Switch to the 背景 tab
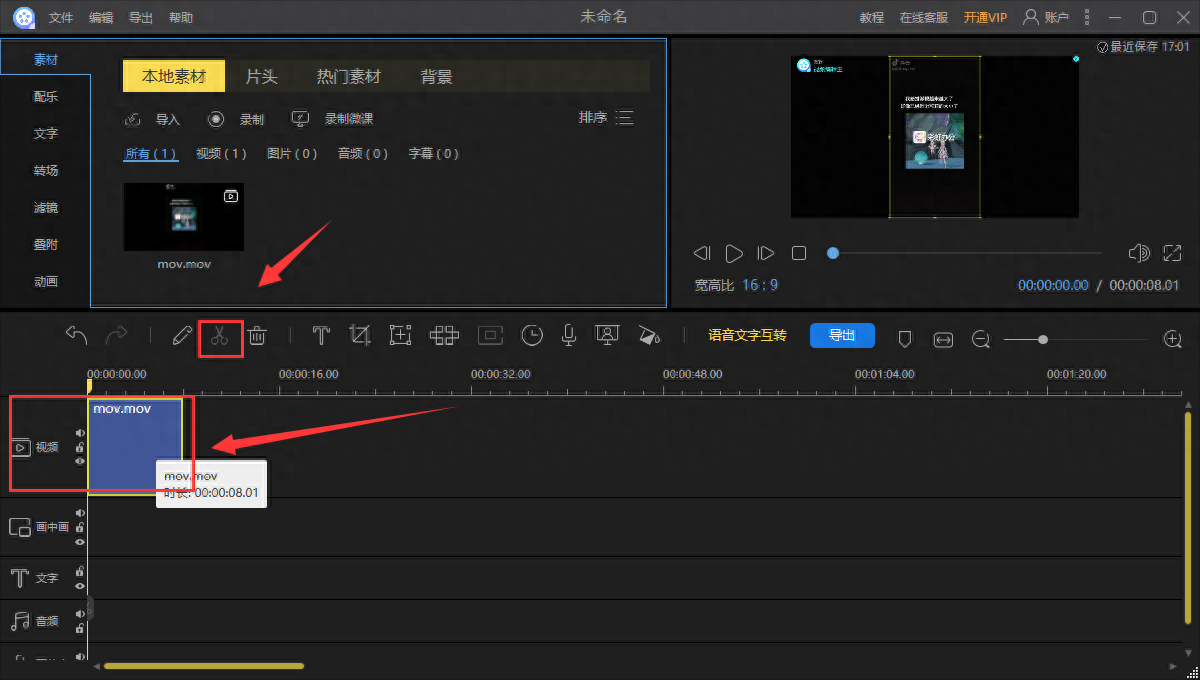Screen dimensions: 1200x680 click(437, 76)
